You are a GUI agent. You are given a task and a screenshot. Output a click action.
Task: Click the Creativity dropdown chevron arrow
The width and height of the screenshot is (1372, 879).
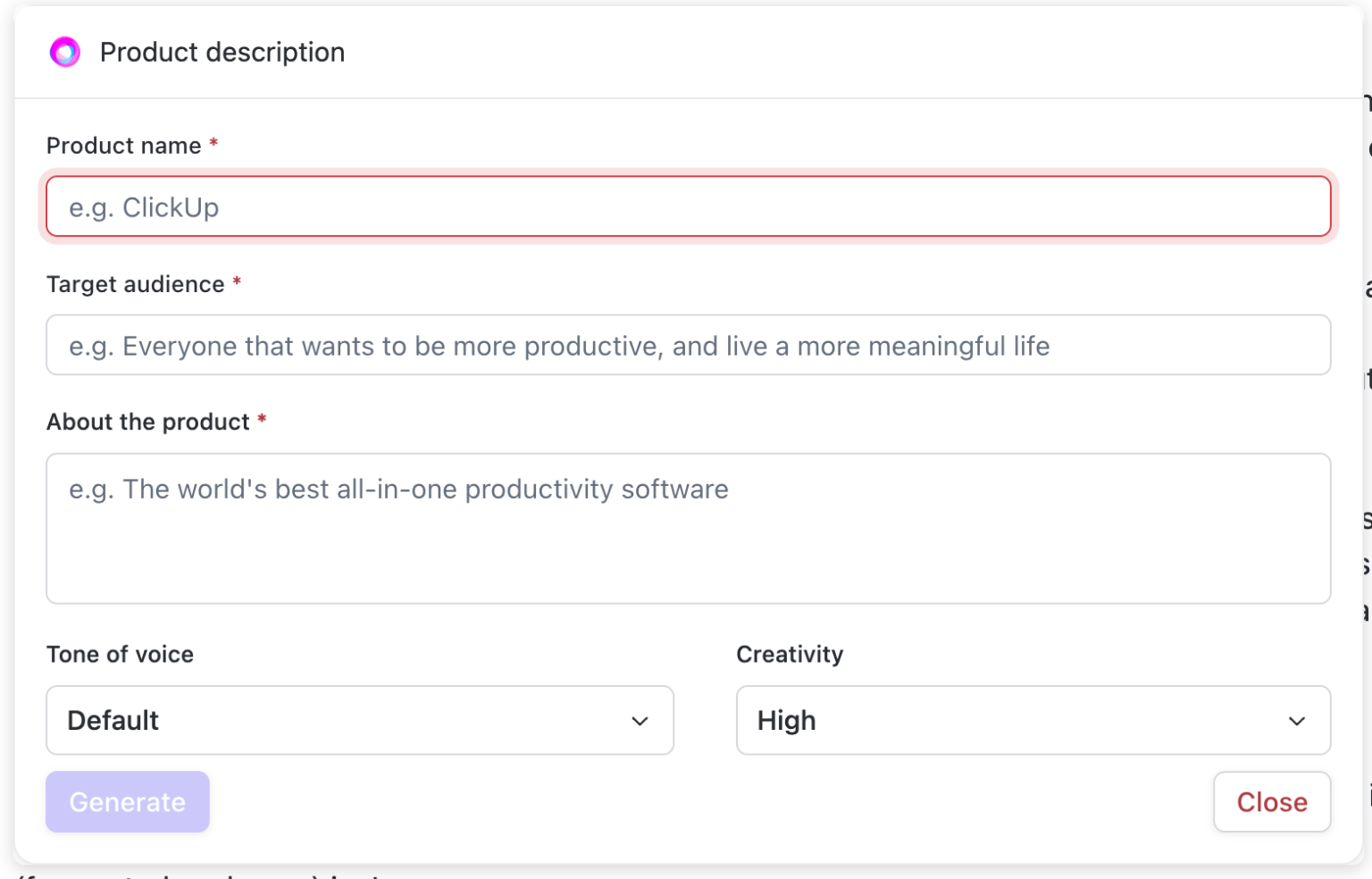pos(1297,720)
